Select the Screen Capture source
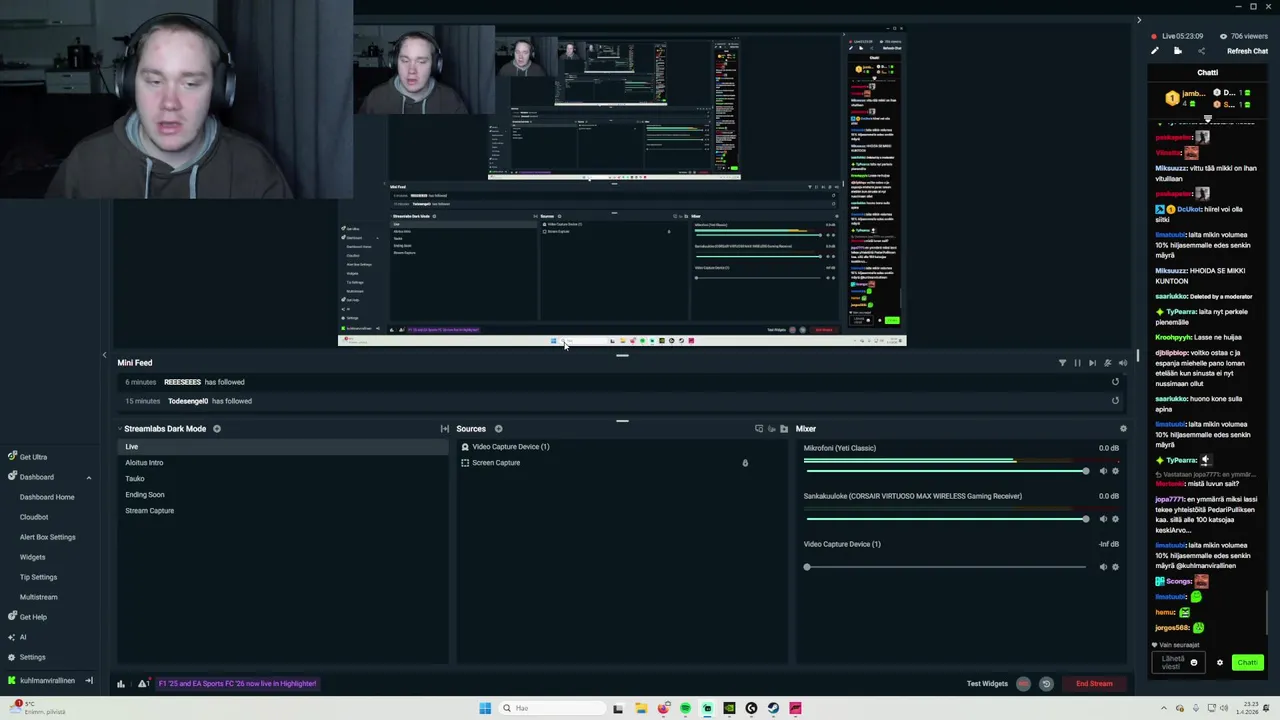This screenshot has height=720, width=1280. [x=622, y=463]
